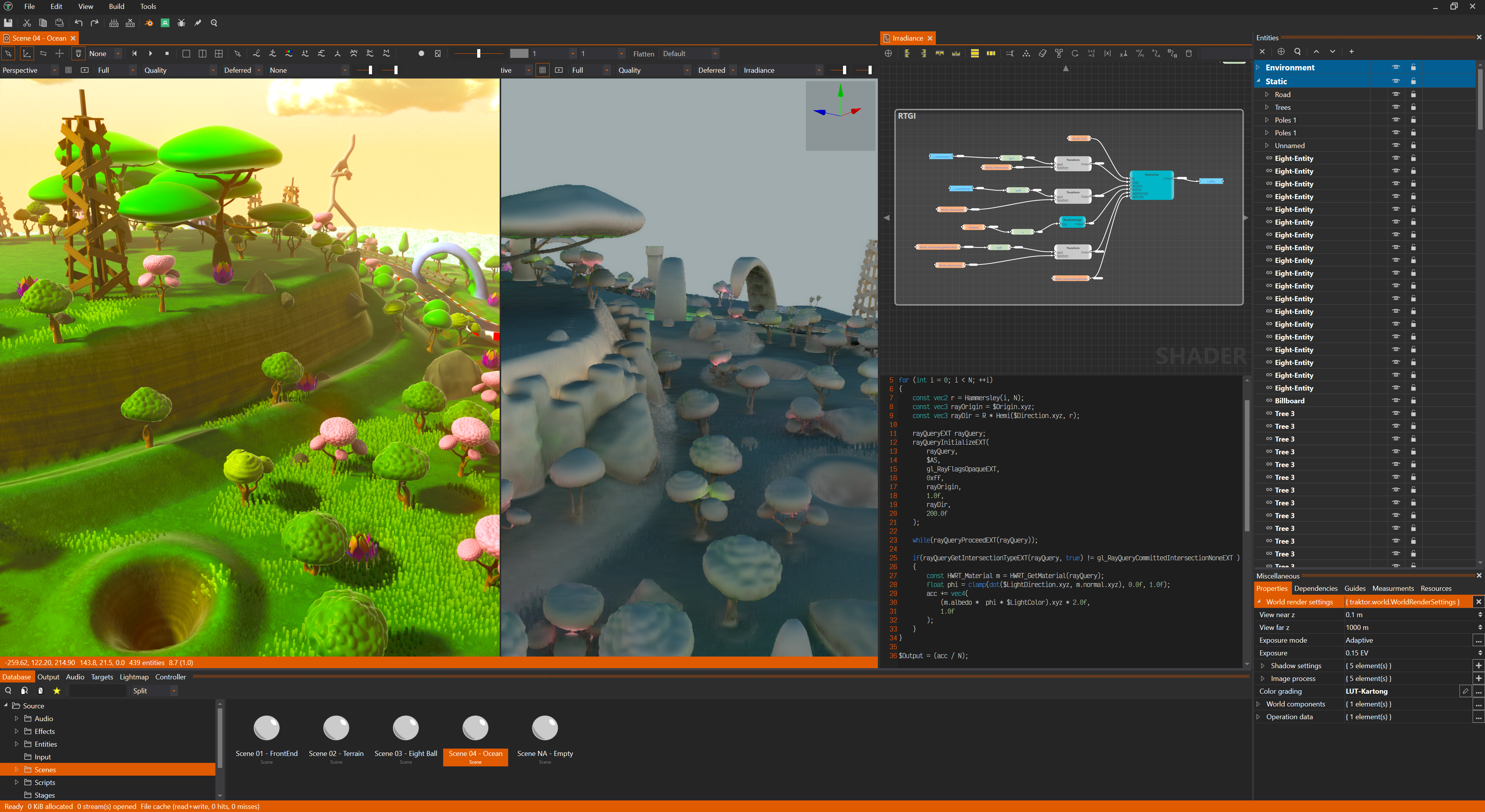Hide the Road entity with eye icon
This screenshot has width=1485, height=812.
click(x=1396, y=94)
